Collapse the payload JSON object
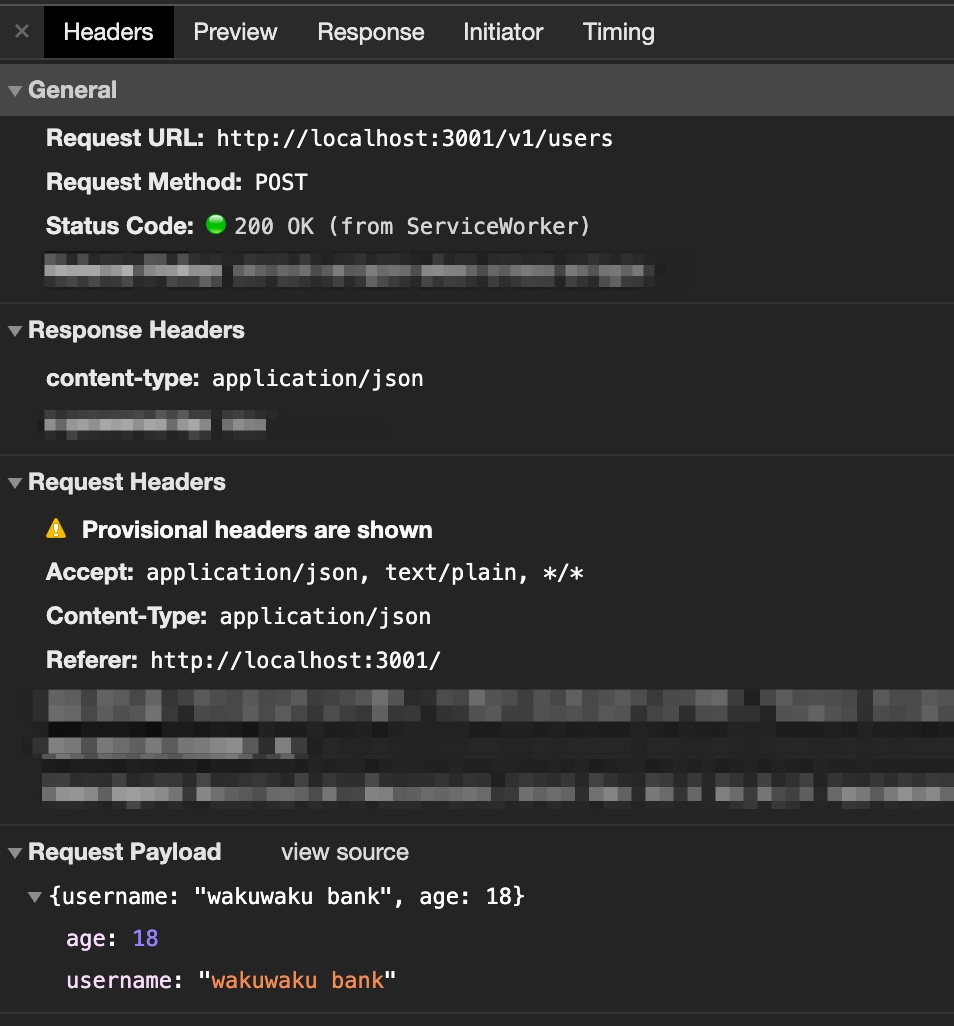 tap(35, 896)
